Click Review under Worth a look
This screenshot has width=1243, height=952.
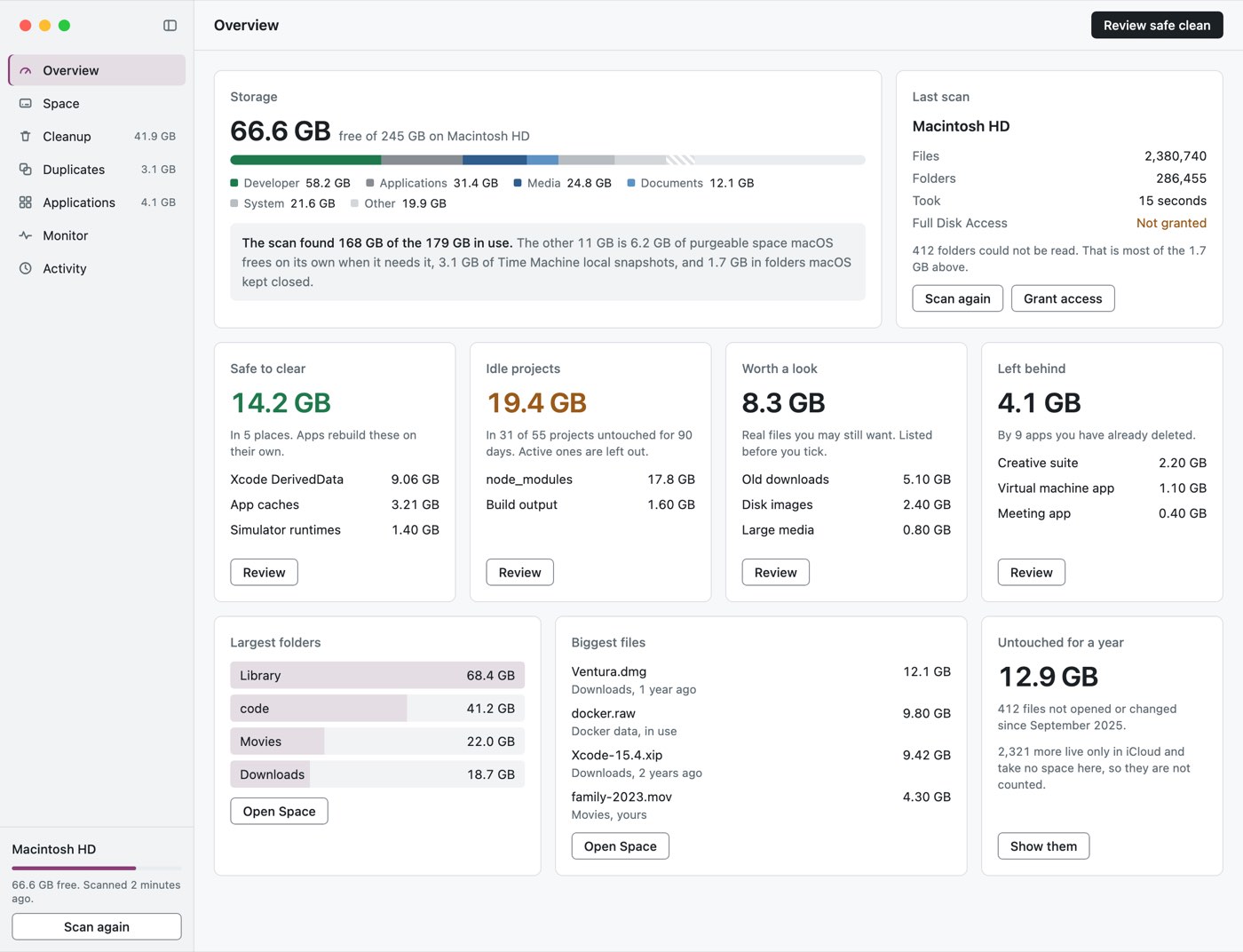(776, 573)
